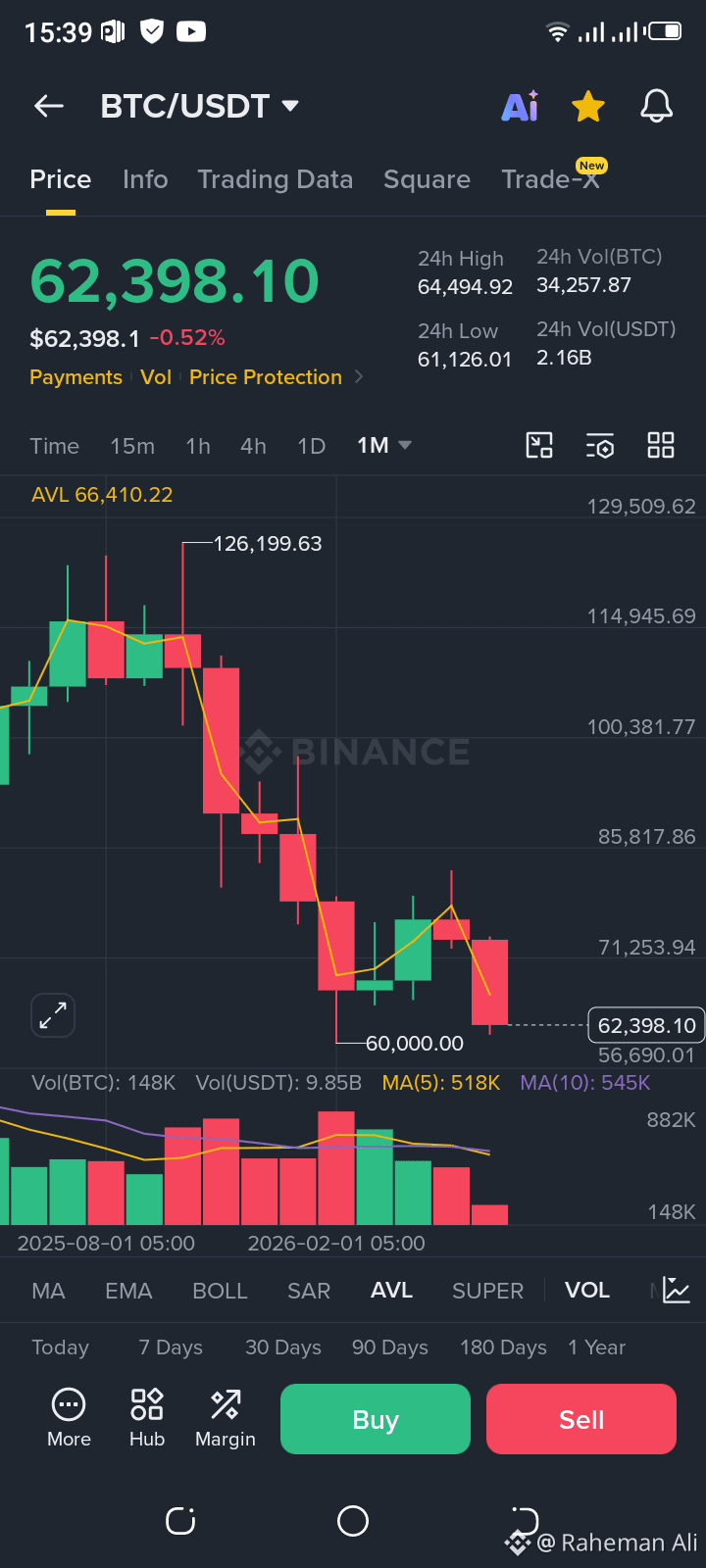This screenshot has height=1568, width=706.
Task: Open the indicator list chart icon
Action: coord(677,1290)
